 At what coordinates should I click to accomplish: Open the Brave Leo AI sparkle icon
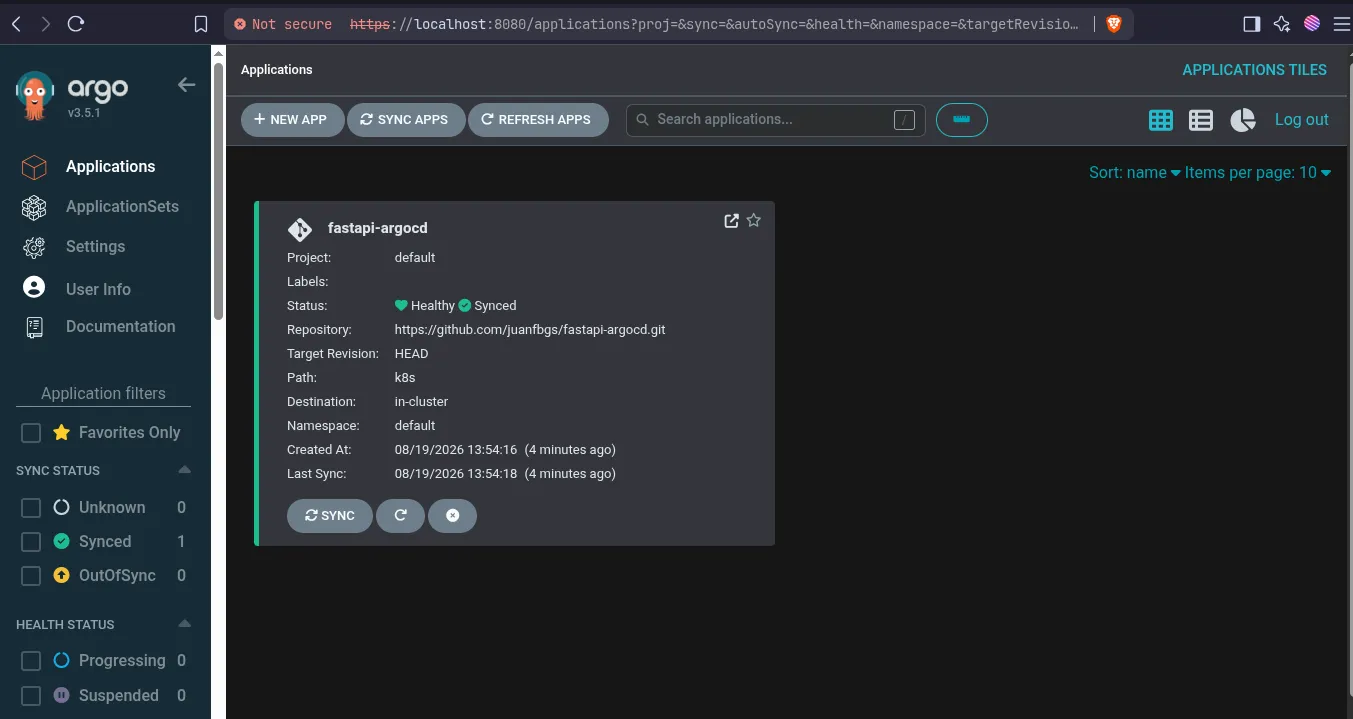tap(1282, 24)
